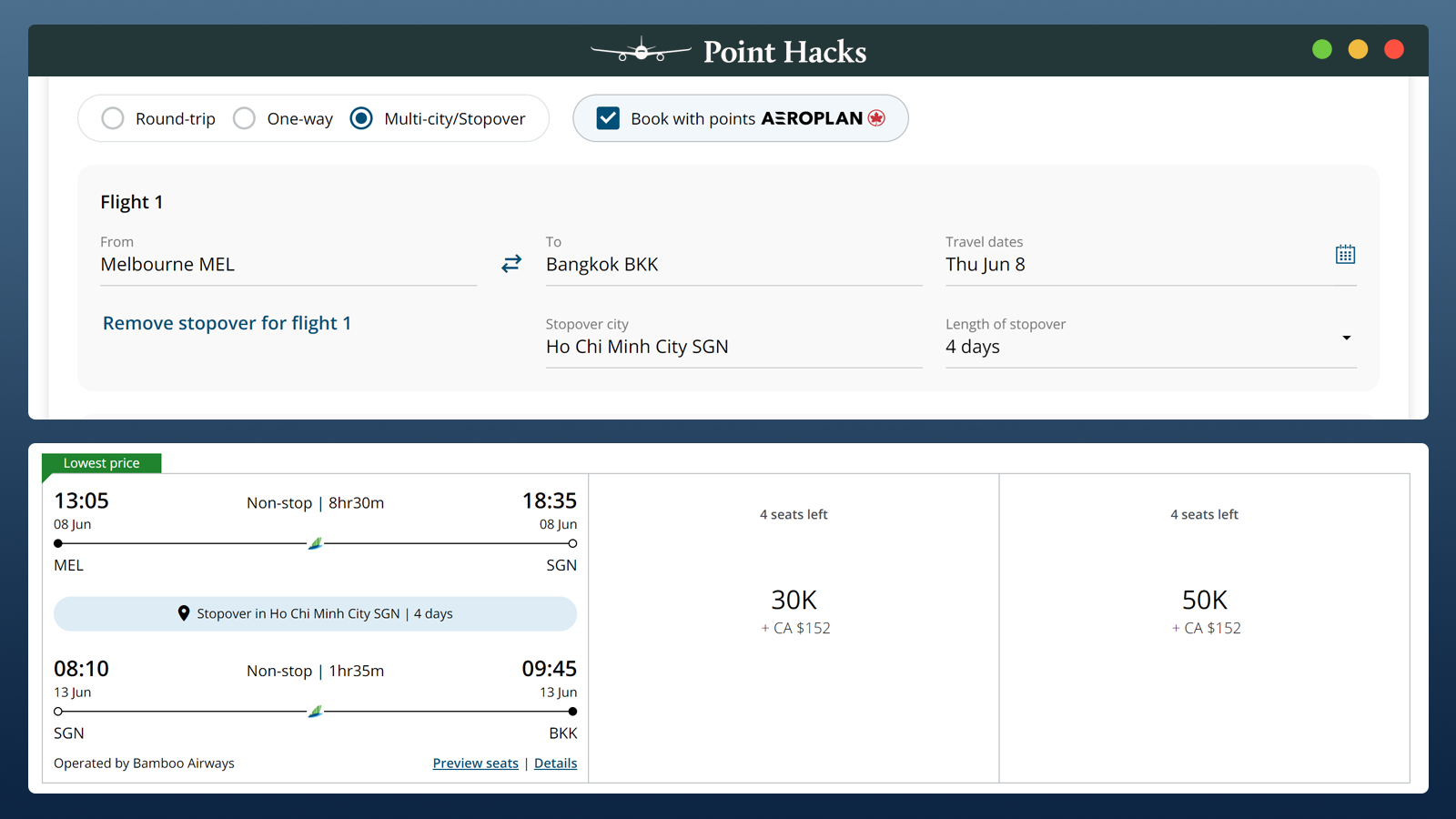1456x819 pixels.
Task: Click the Point Hacks title text
Action: tap(784, 52)
